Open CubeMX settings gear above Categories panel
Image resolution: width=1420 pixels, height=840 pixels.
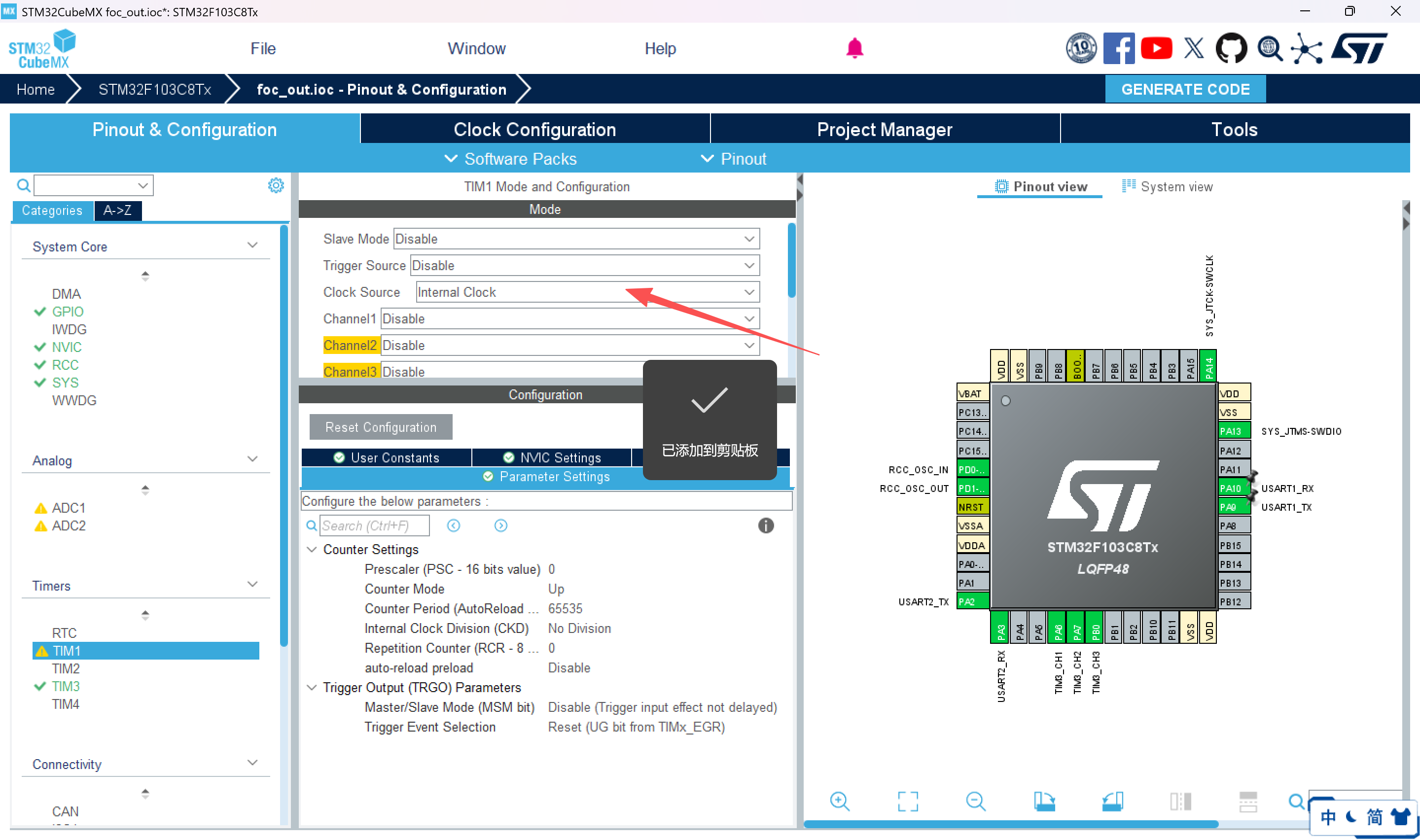pyautogui.click(x=276, y=185)
